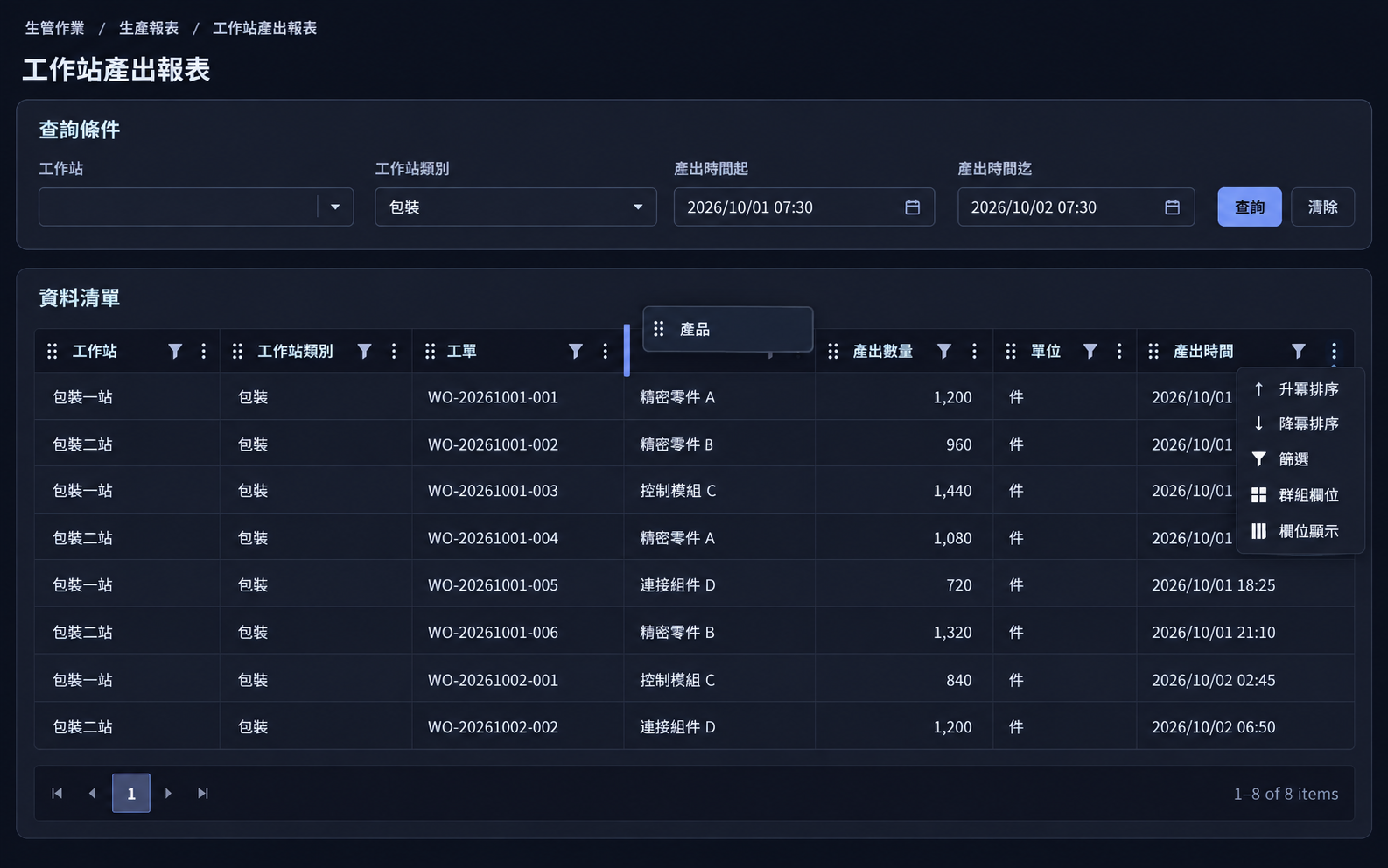Go to 生管作業 breadcrumb
1388x868 pixels.
(x=54, y=28)
